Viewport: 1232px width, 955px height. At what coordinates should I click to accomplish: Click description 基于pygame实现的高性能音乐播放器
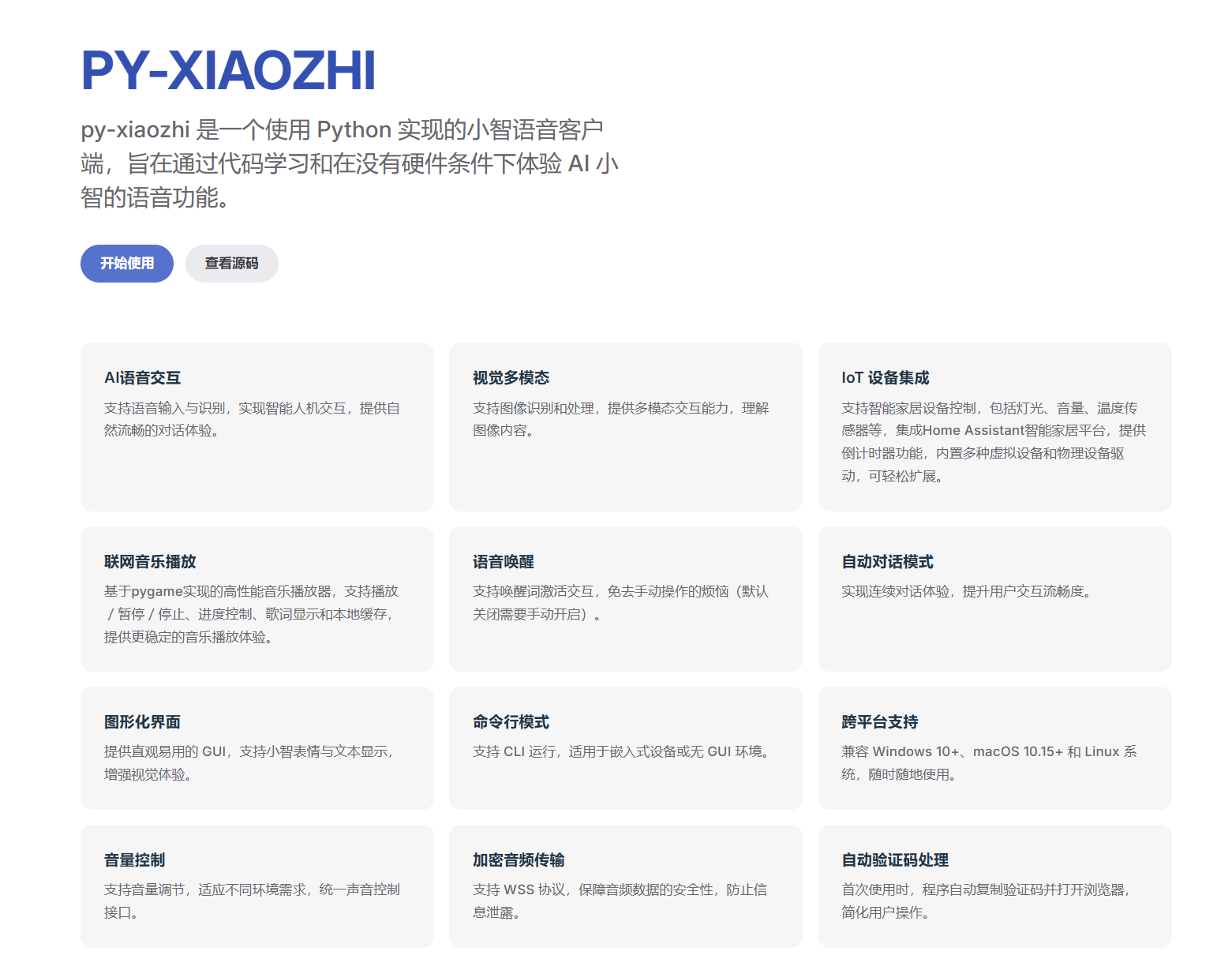coord(251,614)
